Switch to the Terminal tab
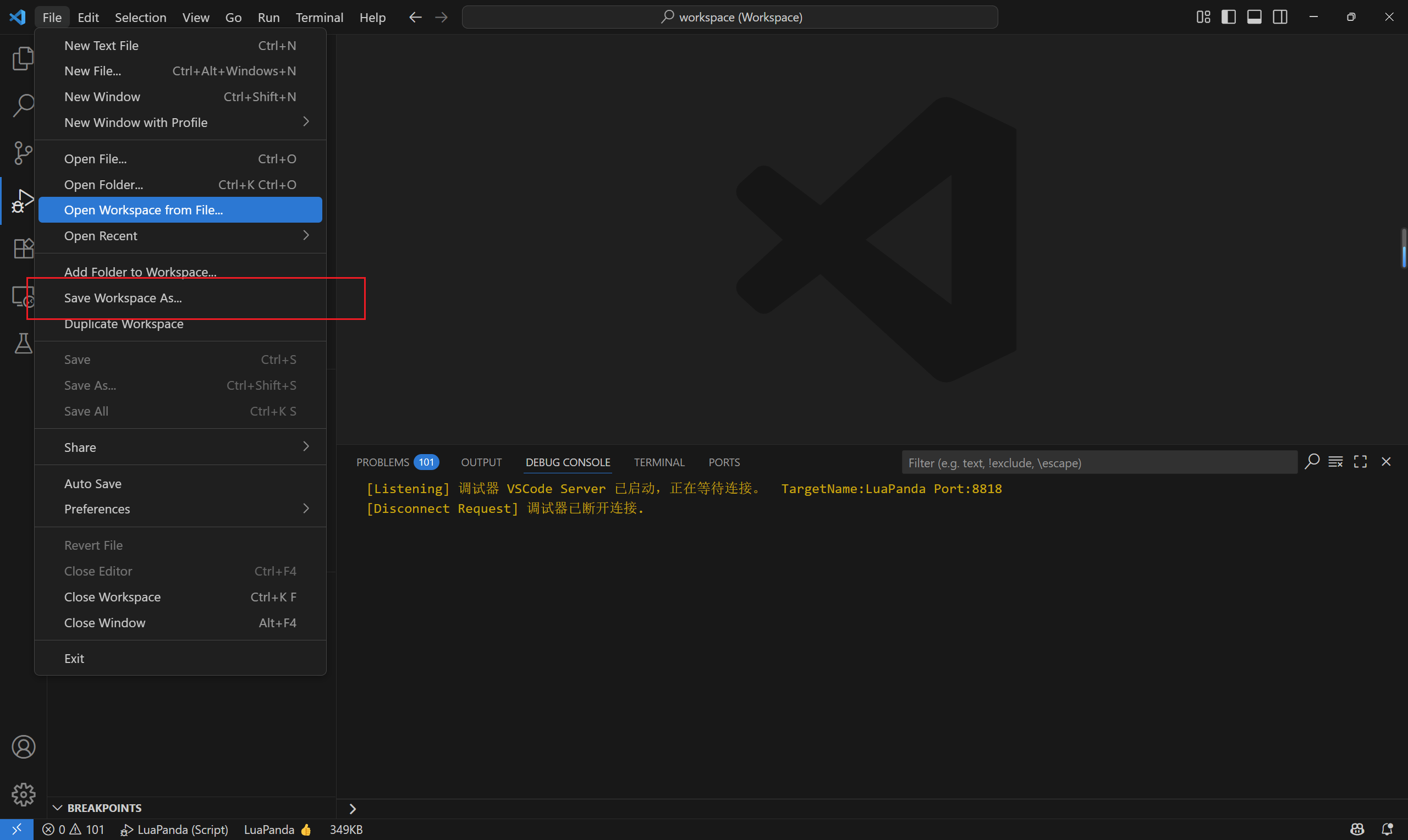This screenshot has width=1408, height=840. [659, 462]
